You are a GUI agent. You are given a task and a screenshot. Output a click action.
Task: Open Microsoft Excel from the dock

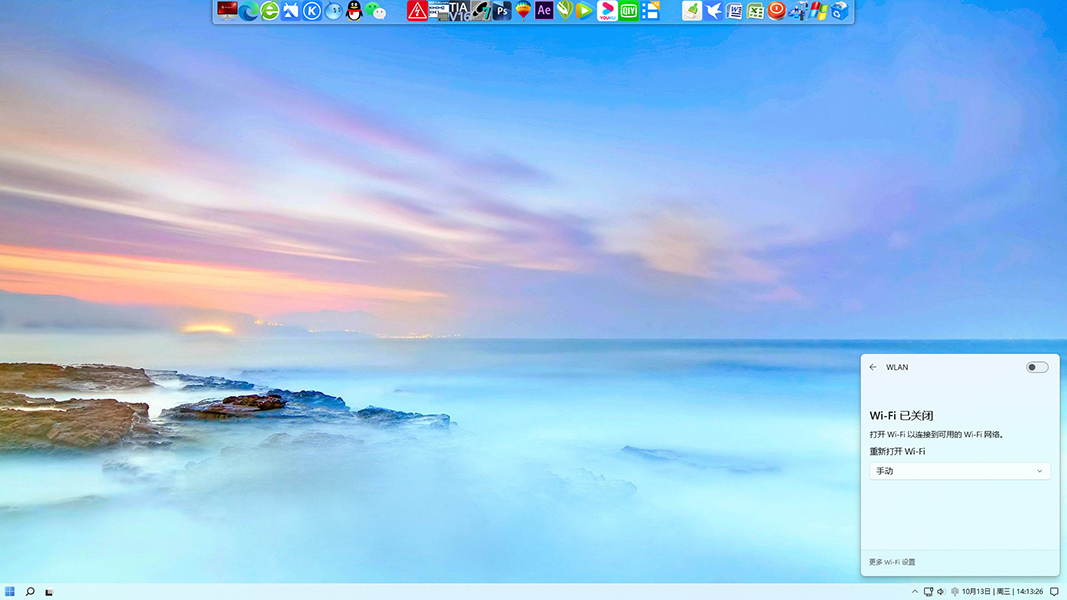tap(756, 11)
